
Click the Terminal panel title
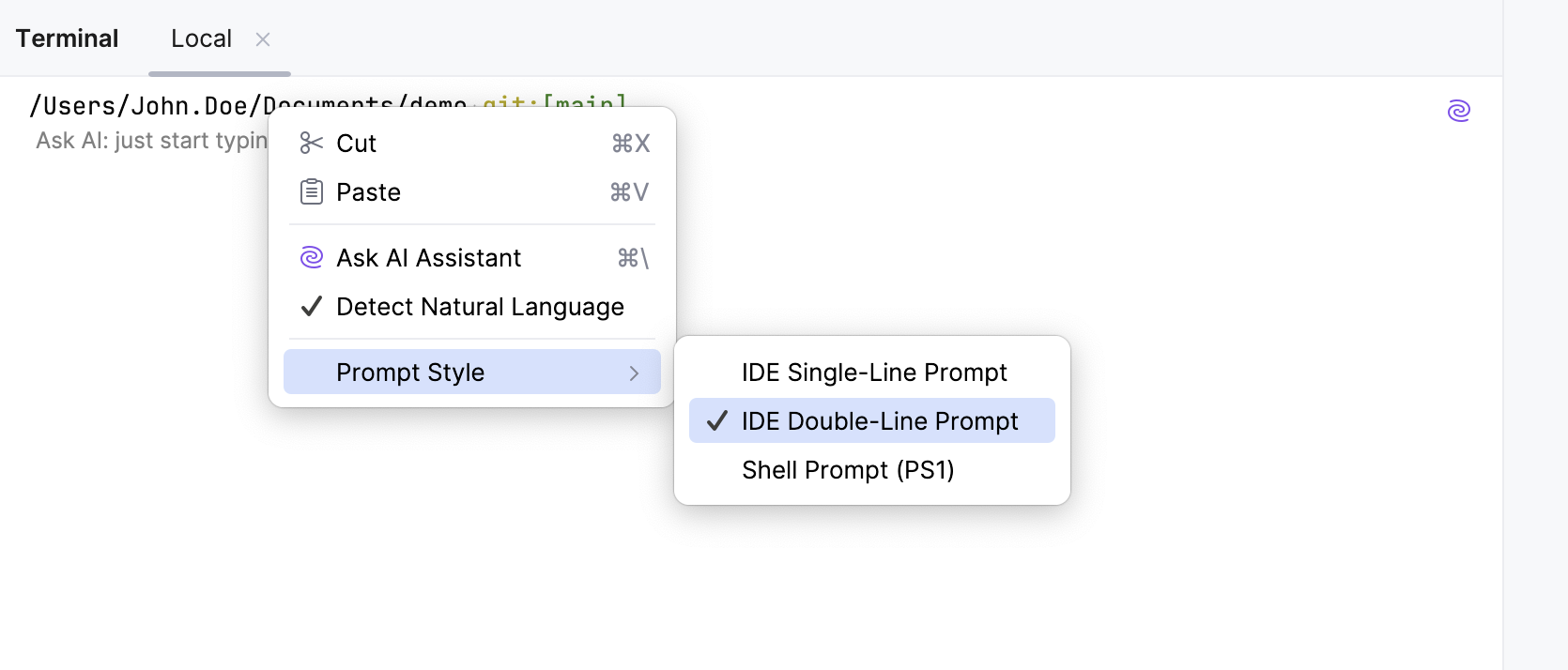67,38
